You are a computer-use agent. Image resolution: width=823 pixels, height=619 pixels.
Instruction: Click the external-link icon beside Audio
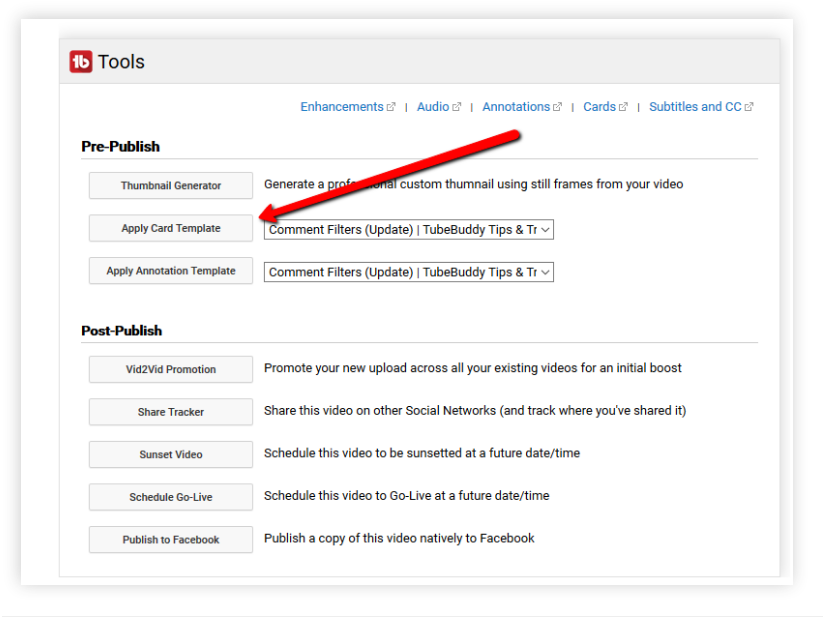[459, 106]
